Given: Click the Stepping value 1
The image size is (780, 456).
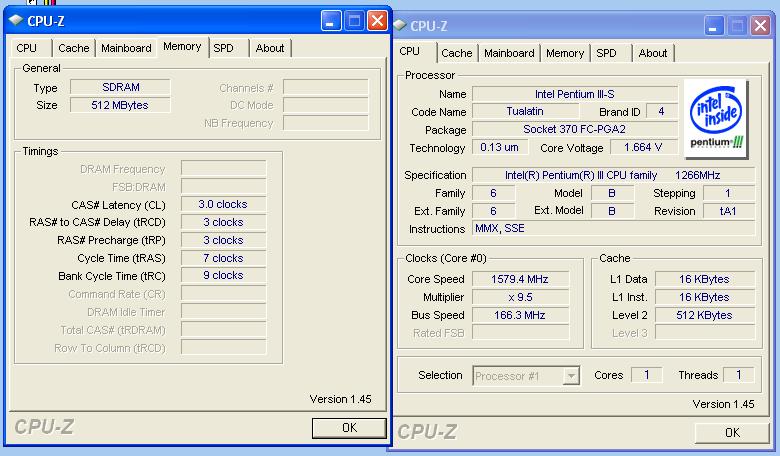Looking at the screenshot, I should 729,193.
